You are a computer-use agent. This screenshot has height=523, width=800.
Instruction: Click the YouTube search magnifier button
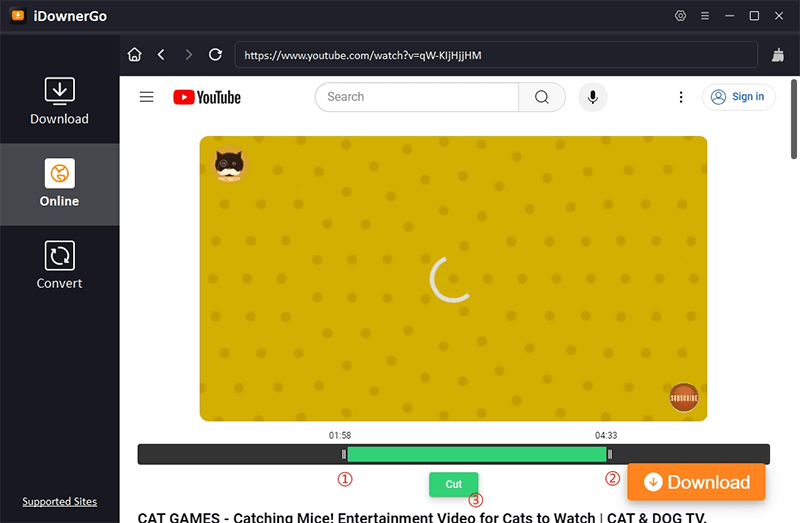pos(542,97)
